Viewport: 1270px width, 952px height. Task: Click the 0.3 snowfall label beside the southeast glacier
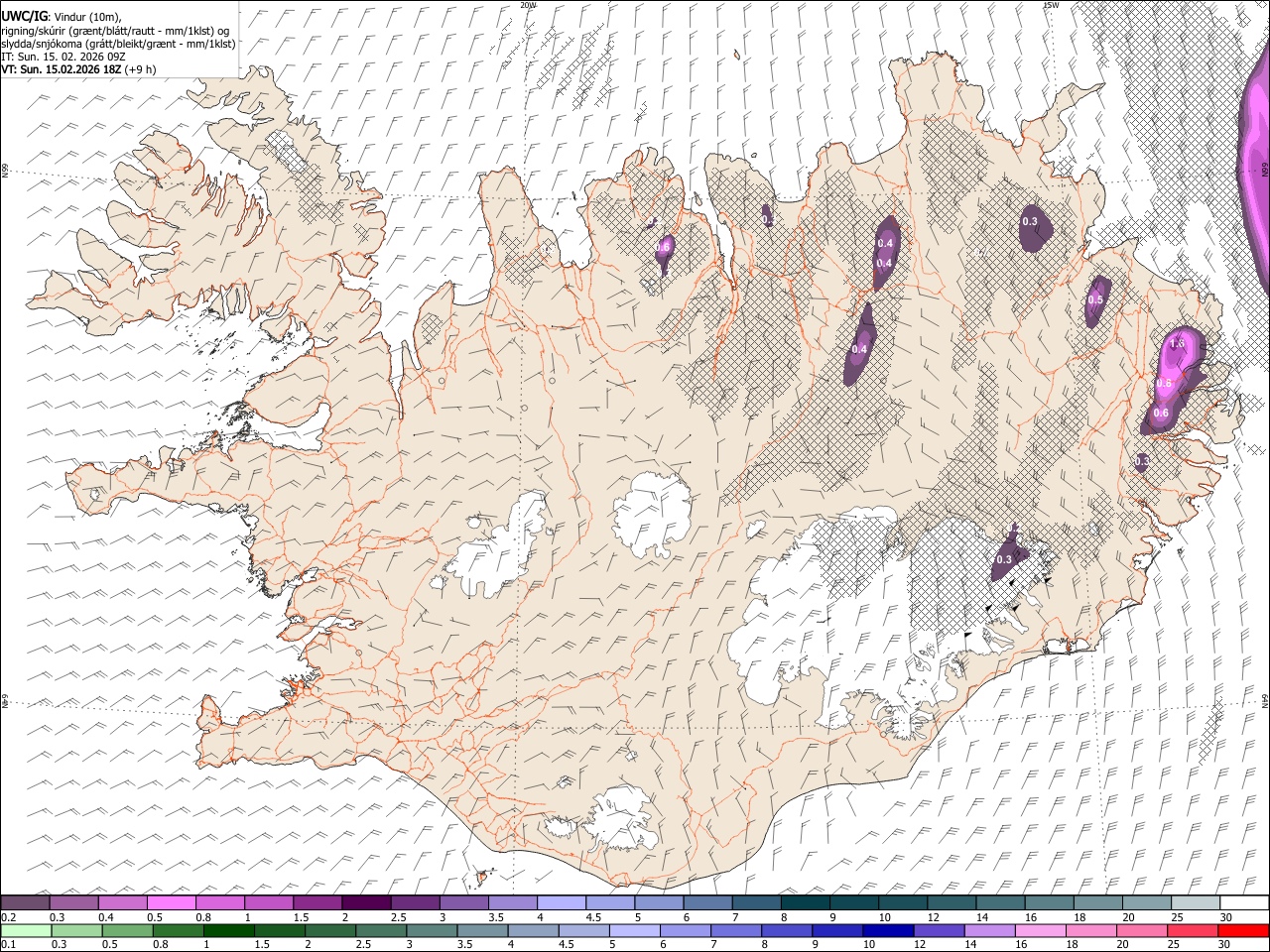tap(1003, 560)
